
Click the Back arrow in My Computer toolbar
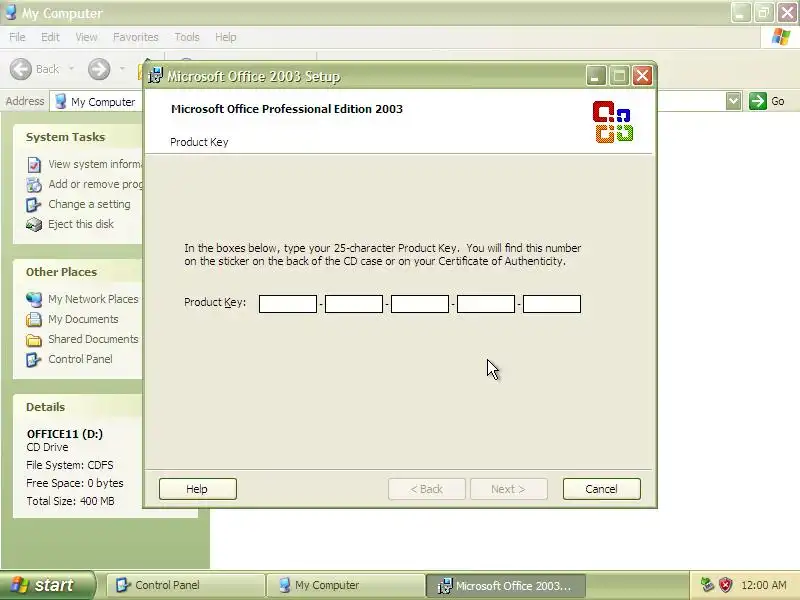[x=21, y=69]
